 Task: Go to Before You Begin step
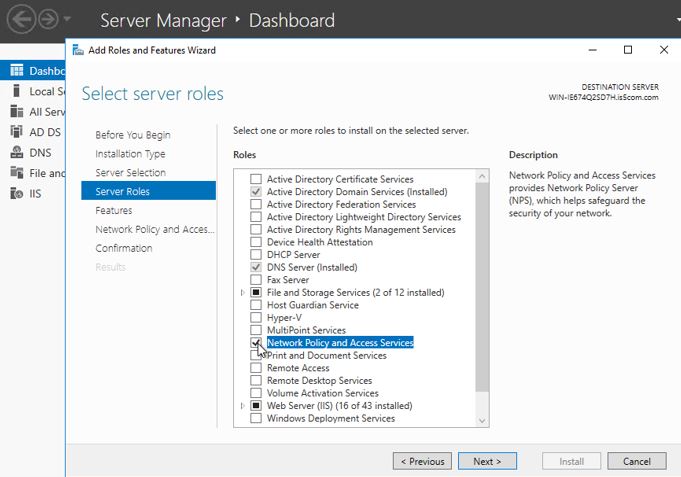[133, 135]
